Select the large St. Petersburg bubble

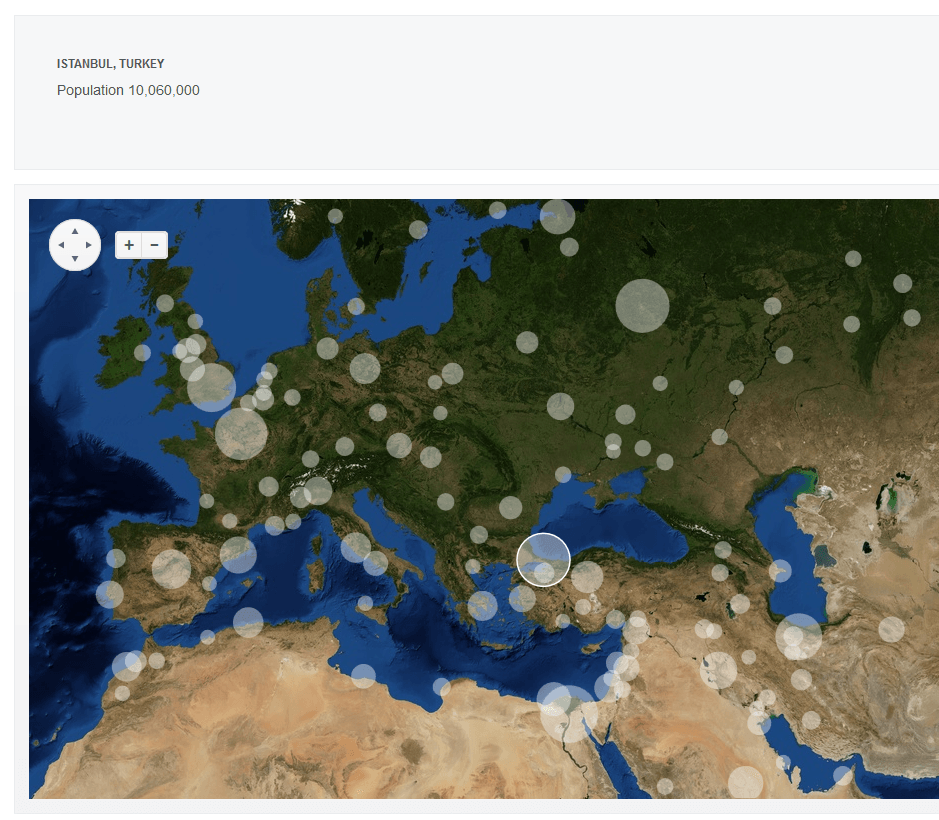(557, 216)
